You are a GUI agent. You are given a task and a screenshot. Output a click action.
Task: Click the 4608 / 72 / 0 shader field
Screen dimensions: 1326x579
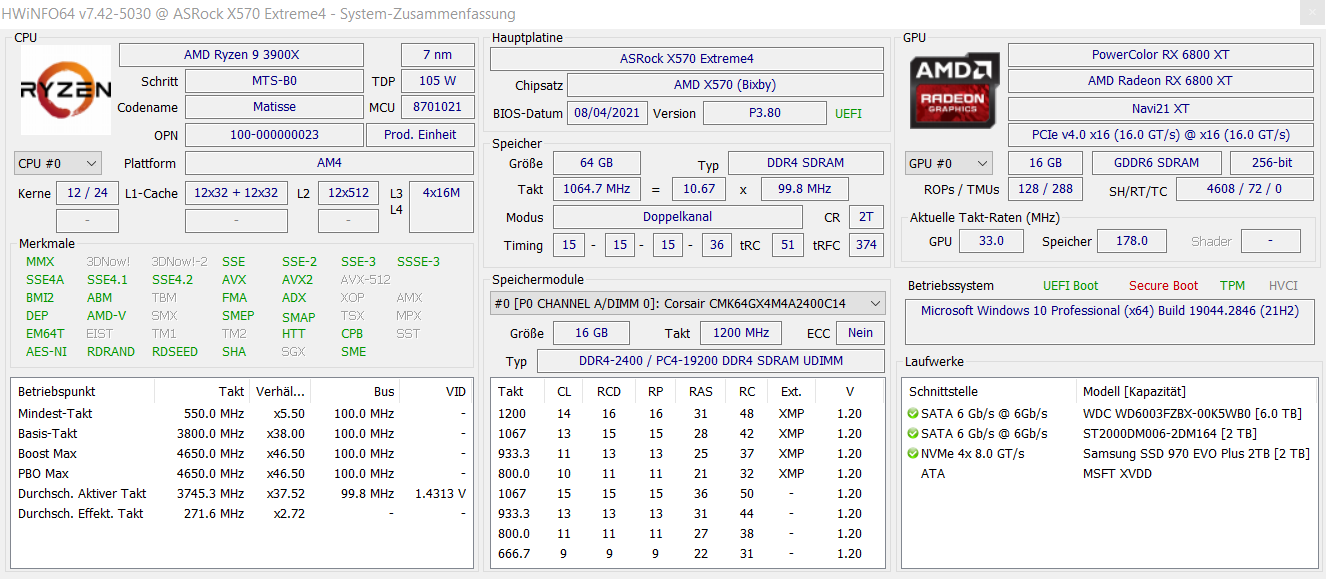pos(1244,189)
